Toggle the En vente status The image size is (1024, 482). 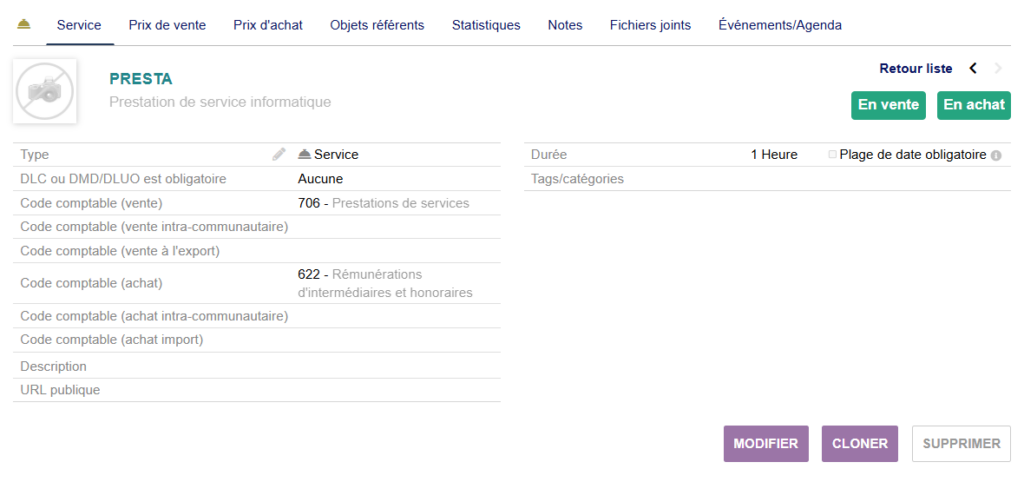coord(888,105)
